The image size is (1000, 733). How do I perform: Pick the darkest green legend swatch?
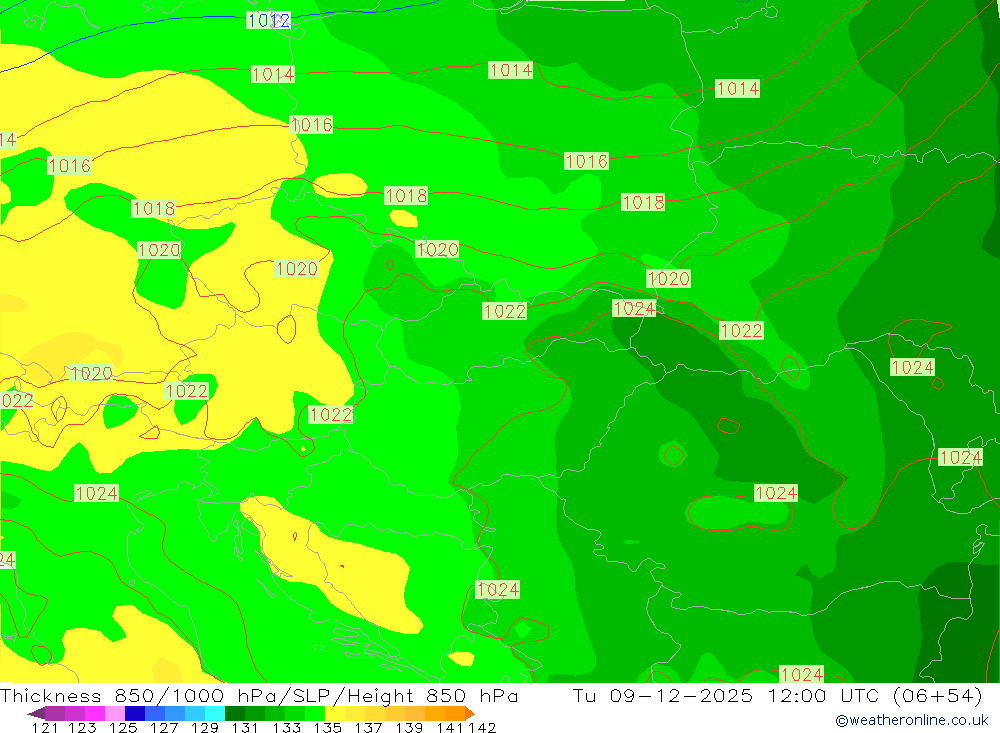click(x=235, y=713)
